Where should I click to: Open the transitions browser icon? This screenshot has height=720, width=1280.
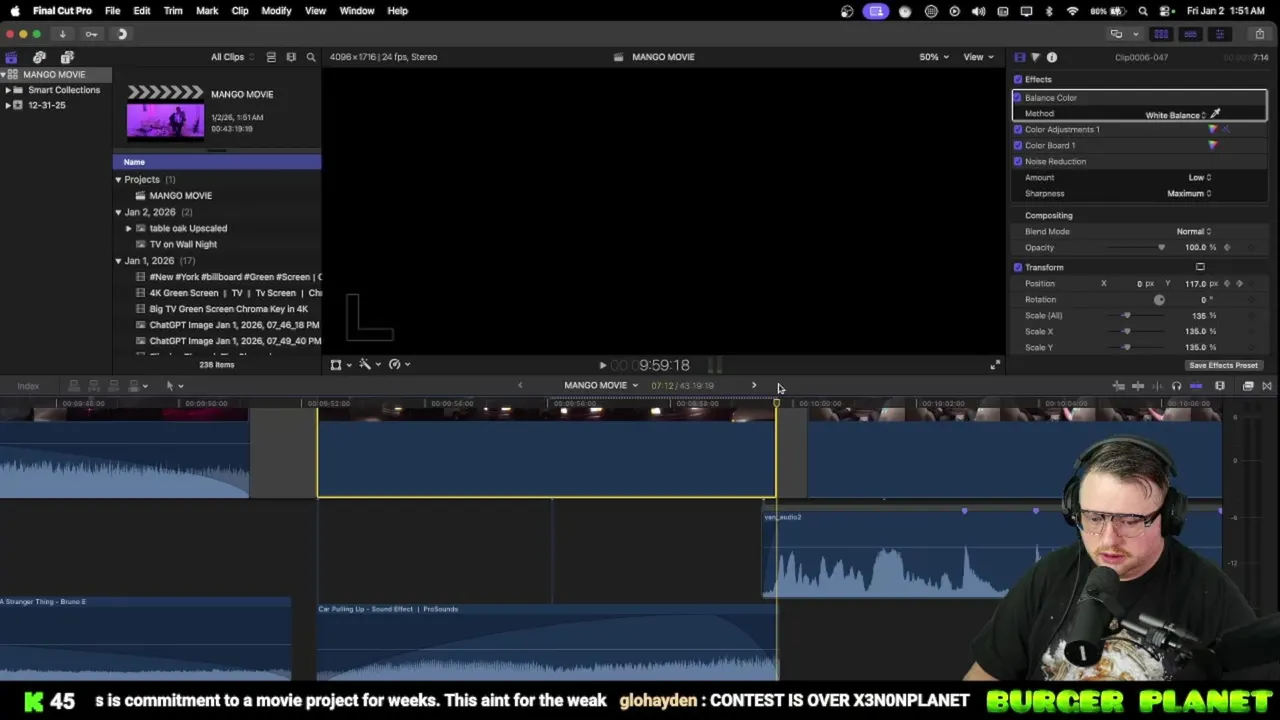pyautogui.click(x=1266, y=386)
